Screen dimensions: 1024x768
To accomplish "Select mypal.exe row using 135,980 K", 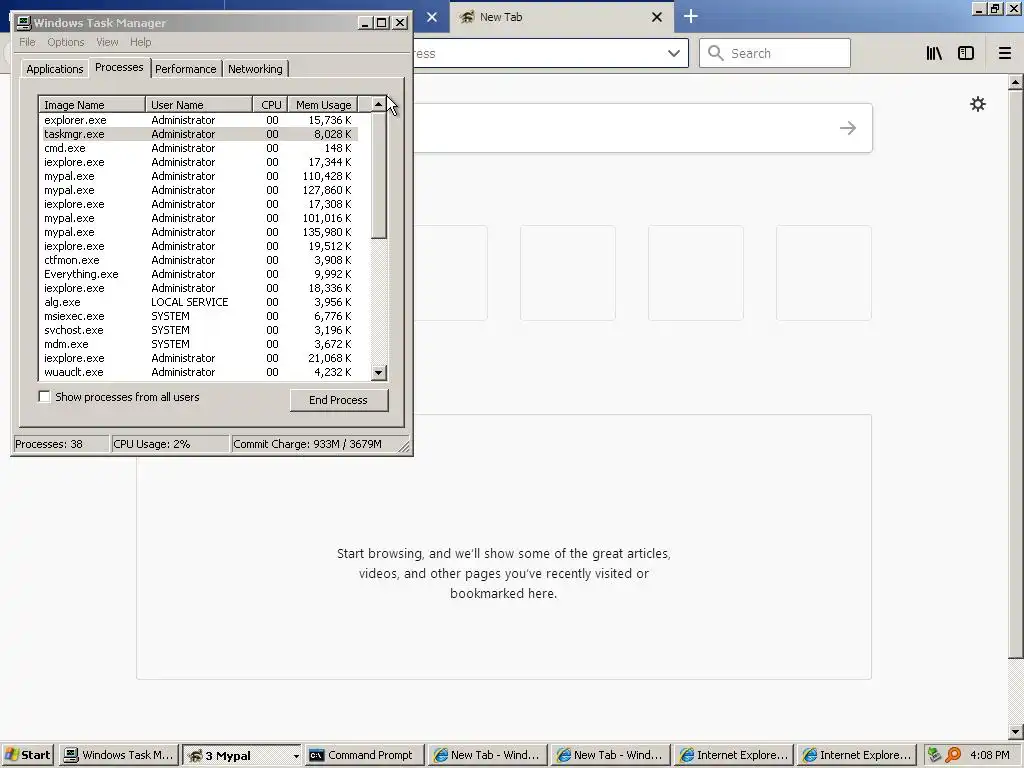I will 198,232.
